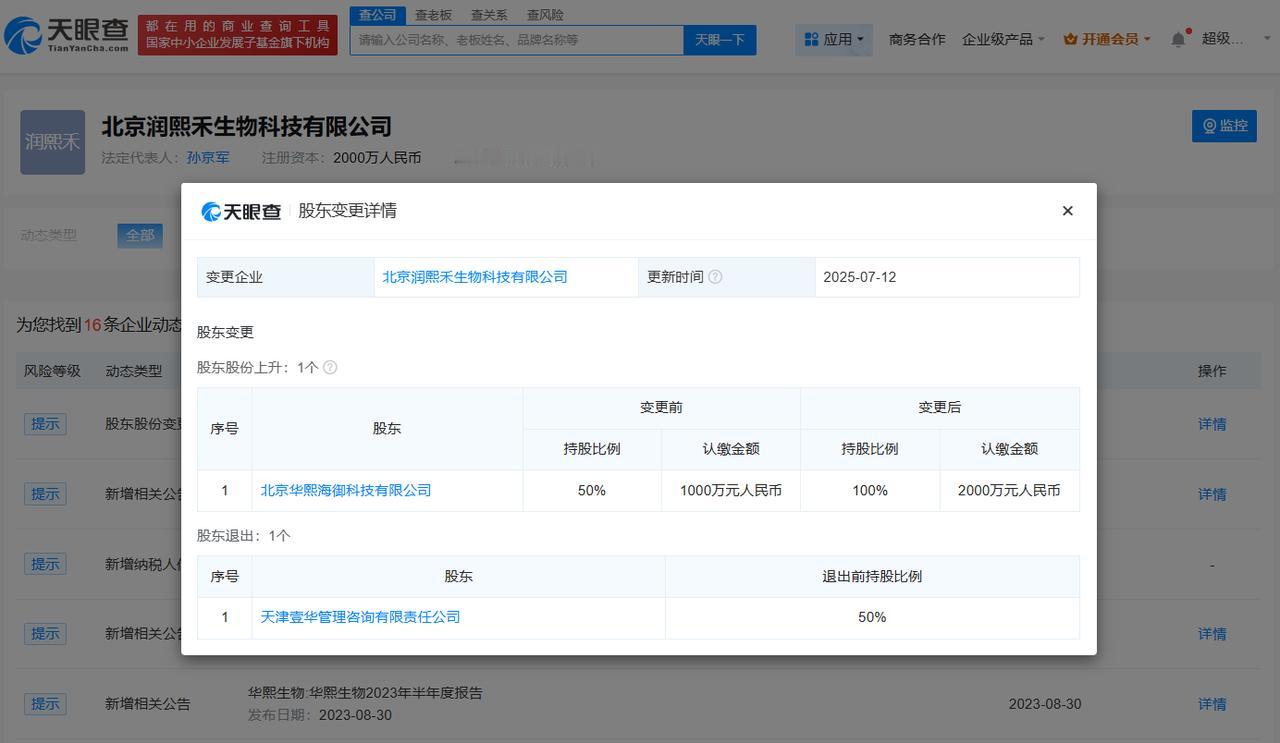Image resolution: width=1280 pixels, height=743 pixels.
Task: Select the 查老板 search tab
Action: point(434,15)
